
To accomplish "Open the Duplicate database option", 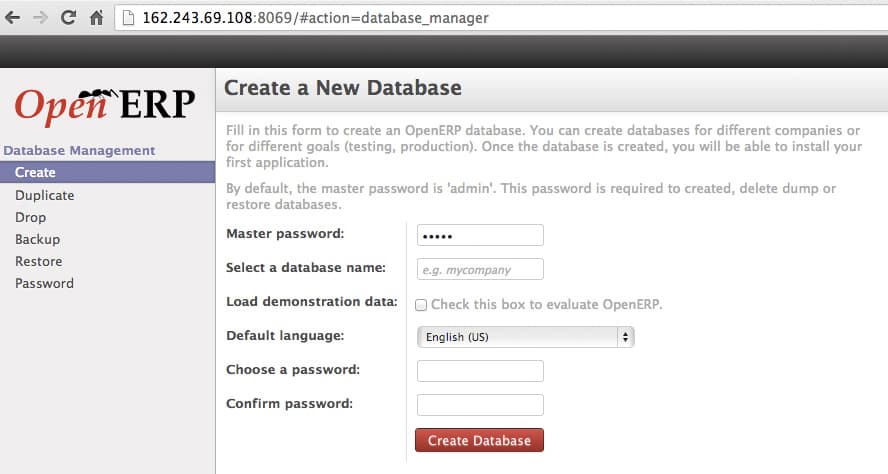I will point(45,195).
